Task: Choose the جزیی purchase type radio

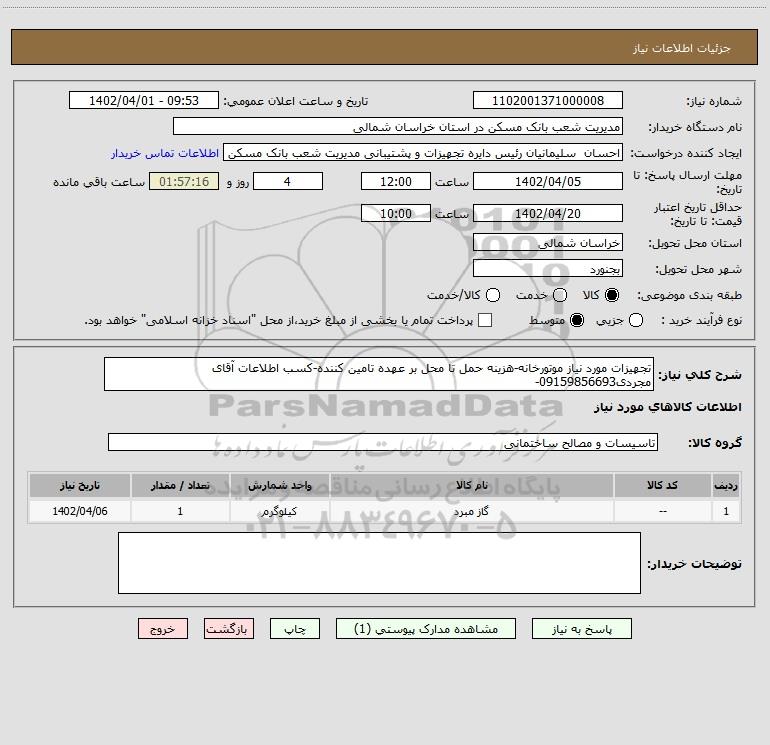Action: coord(636,320)
